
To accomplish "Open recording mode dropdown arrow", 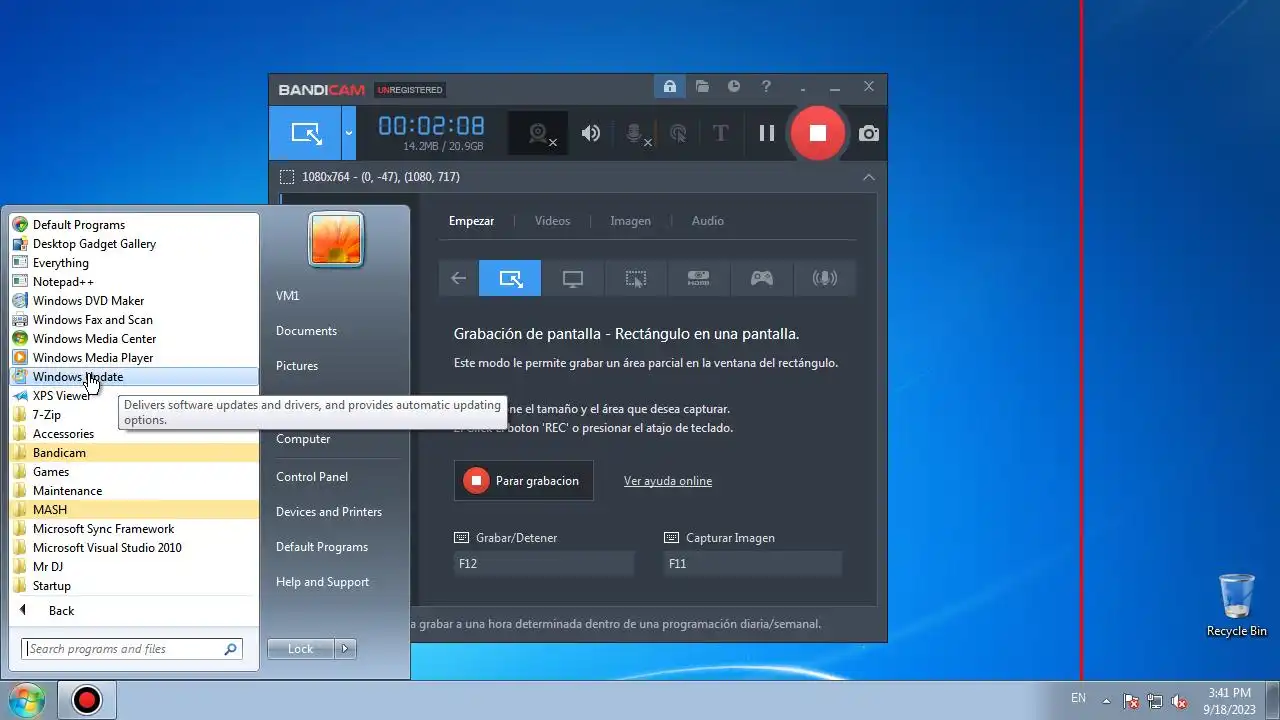I will 349,133.
